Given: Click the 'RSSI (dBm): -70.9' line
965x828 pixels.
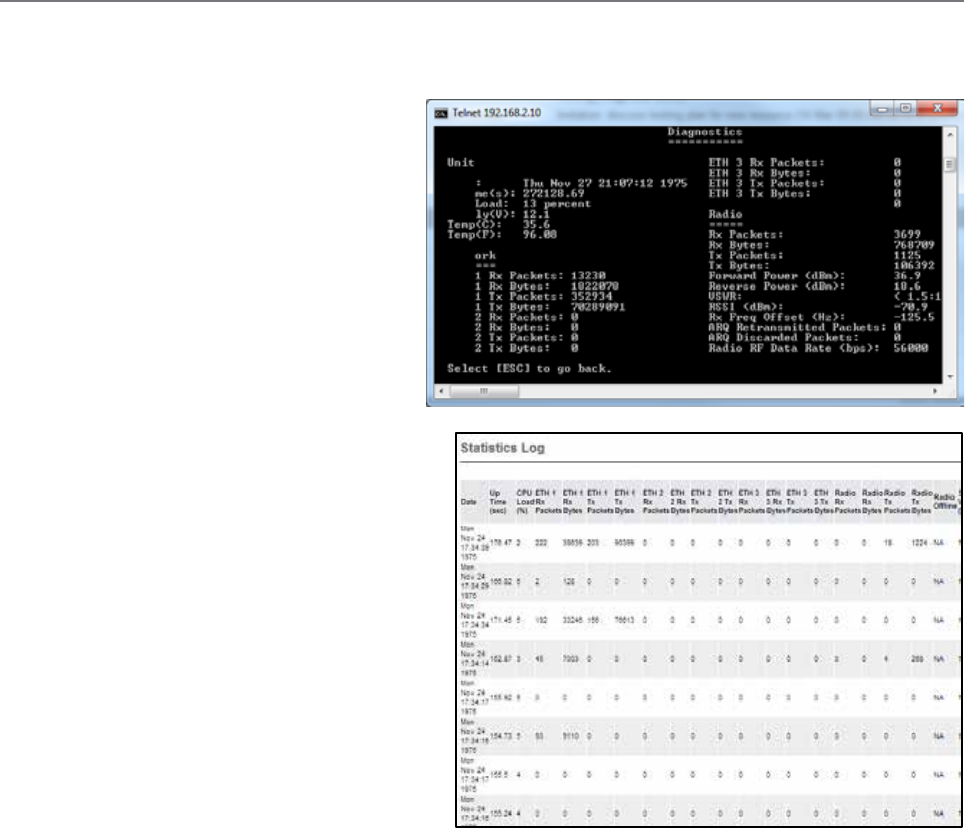Looking at the screenshot, I should click(x=819, y=307).
